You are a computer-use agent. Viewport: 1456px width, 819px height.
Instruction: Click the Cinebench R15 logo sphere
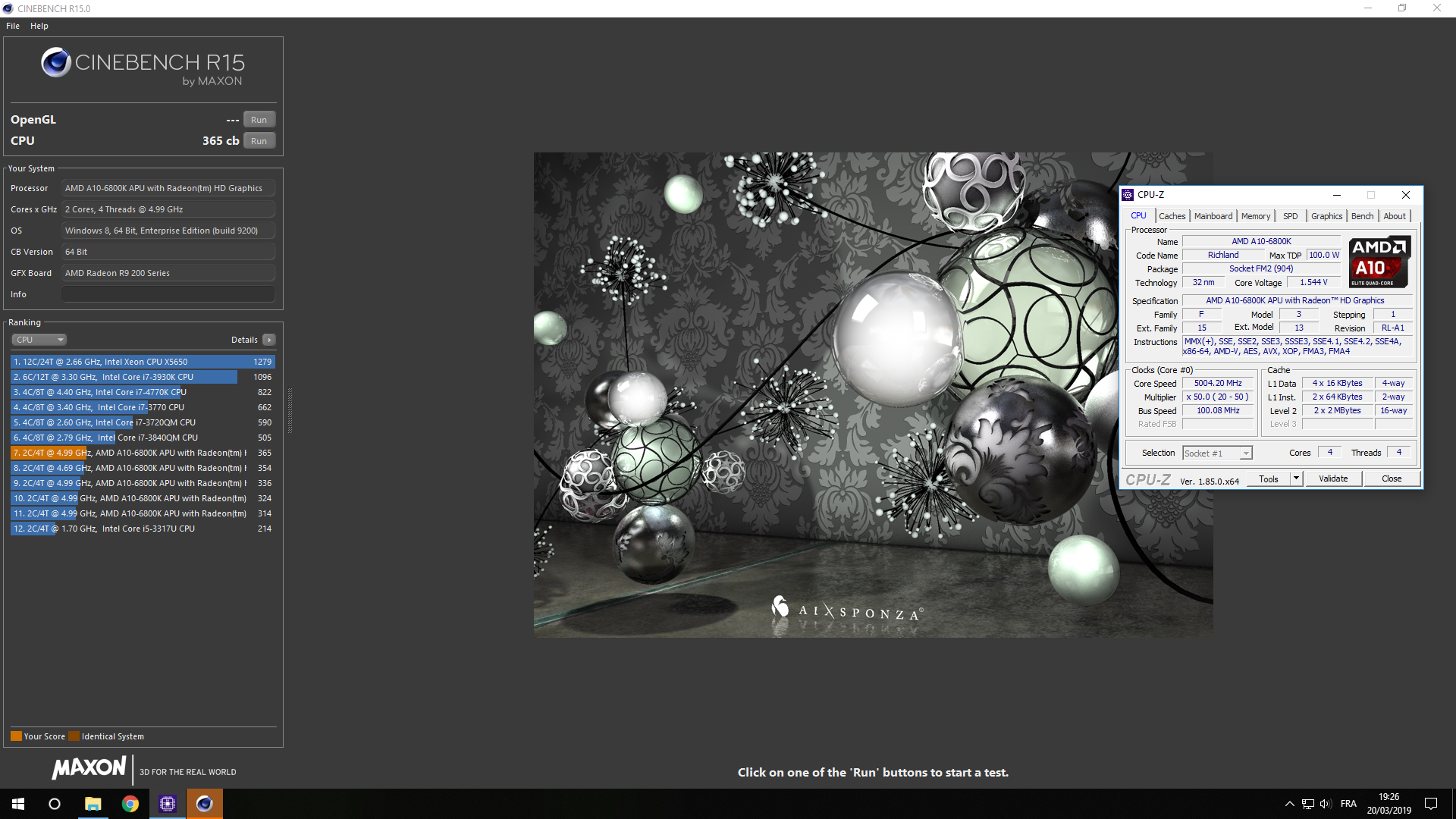[56, 62]
